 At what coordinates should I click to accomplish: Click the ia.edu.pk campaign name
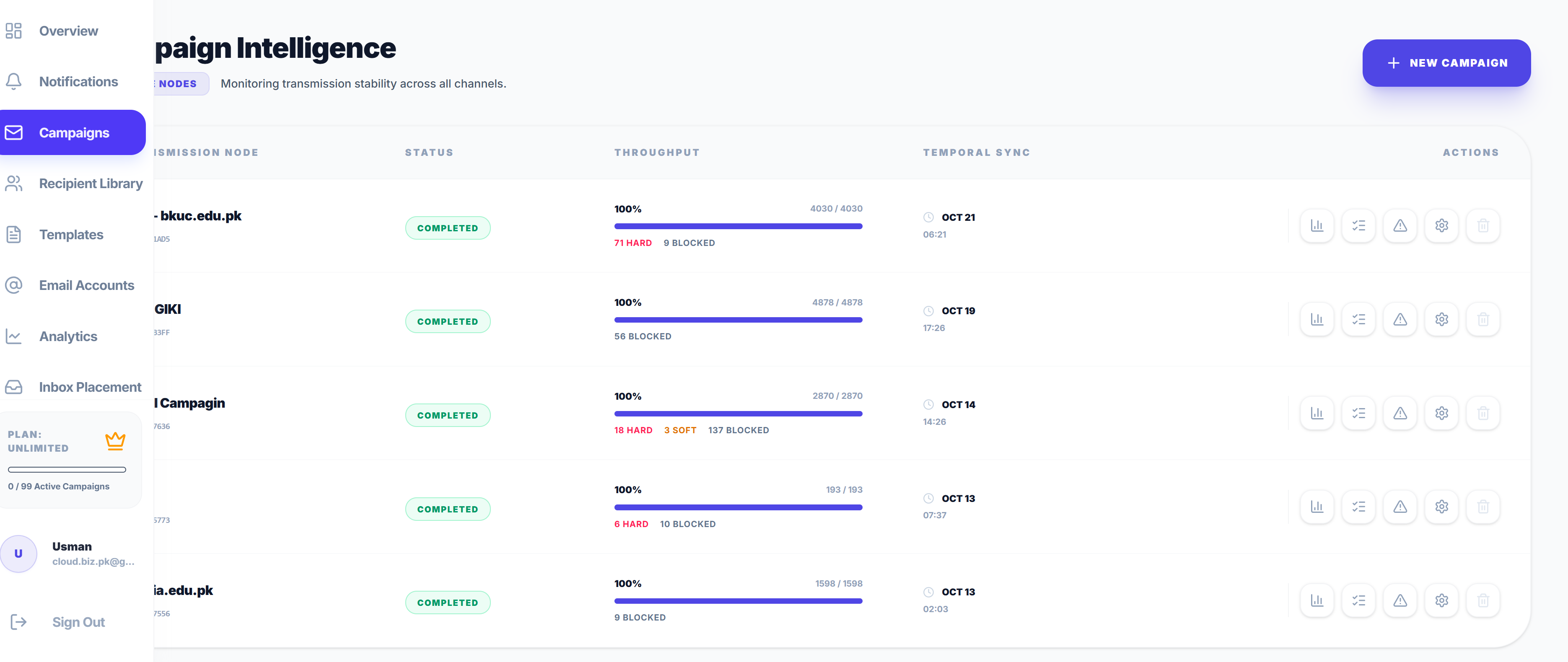pyautogui.click(x=183, y=590)
